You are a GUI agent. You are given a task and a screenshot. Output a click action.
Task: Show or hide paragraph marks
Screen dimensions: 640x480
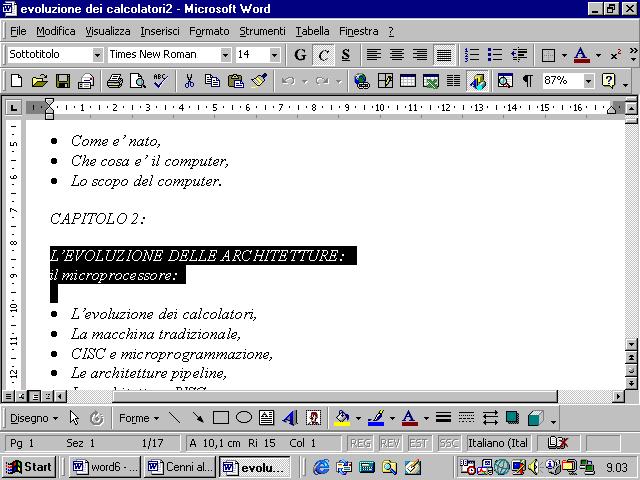(527, 81)
